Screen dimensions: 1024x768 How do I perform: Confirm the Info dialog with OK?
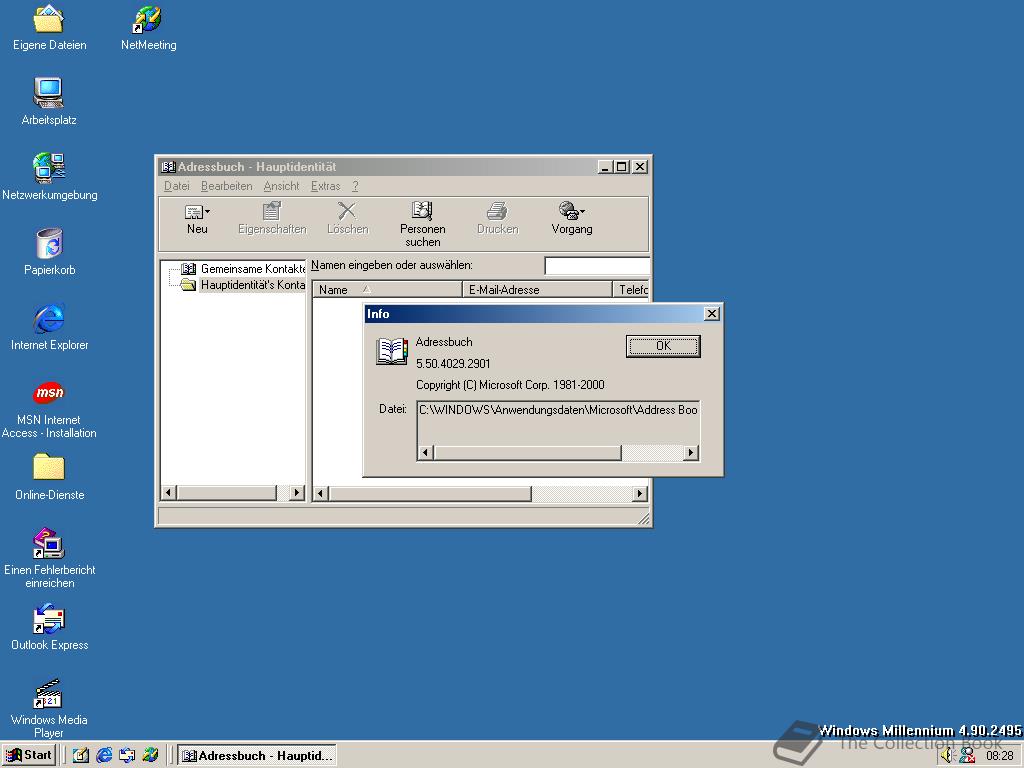point(663,346)
